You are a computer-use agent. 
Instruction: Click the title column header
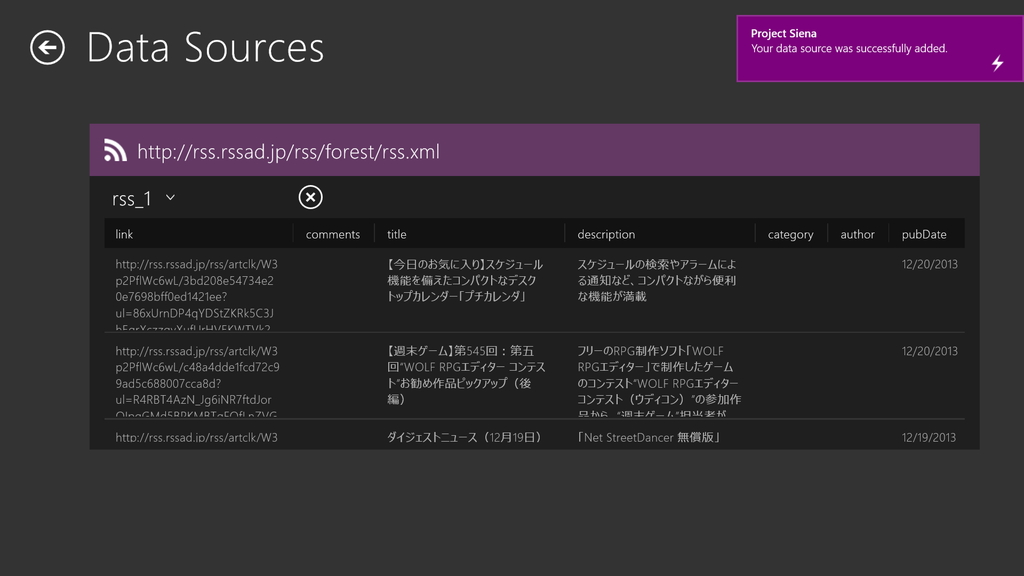[396, 233]
